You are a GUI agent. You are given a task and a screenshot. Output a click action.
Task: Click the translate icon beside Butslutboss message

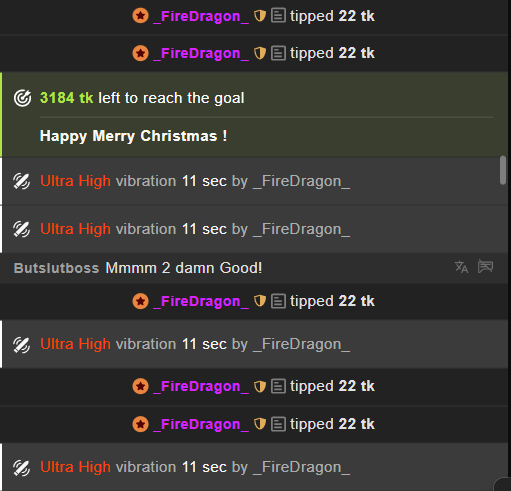(x=461, y=267)
